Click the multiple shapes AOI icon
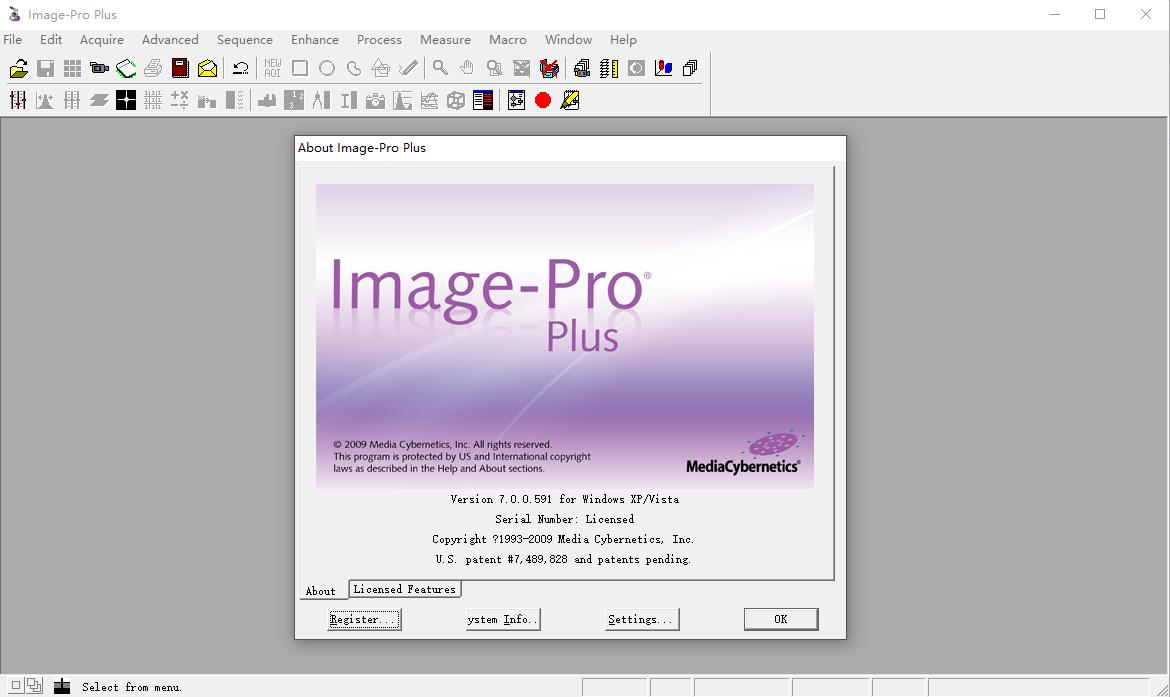Image resolution: width=1170 pixels, height=697 pixels. click(381, 69)
